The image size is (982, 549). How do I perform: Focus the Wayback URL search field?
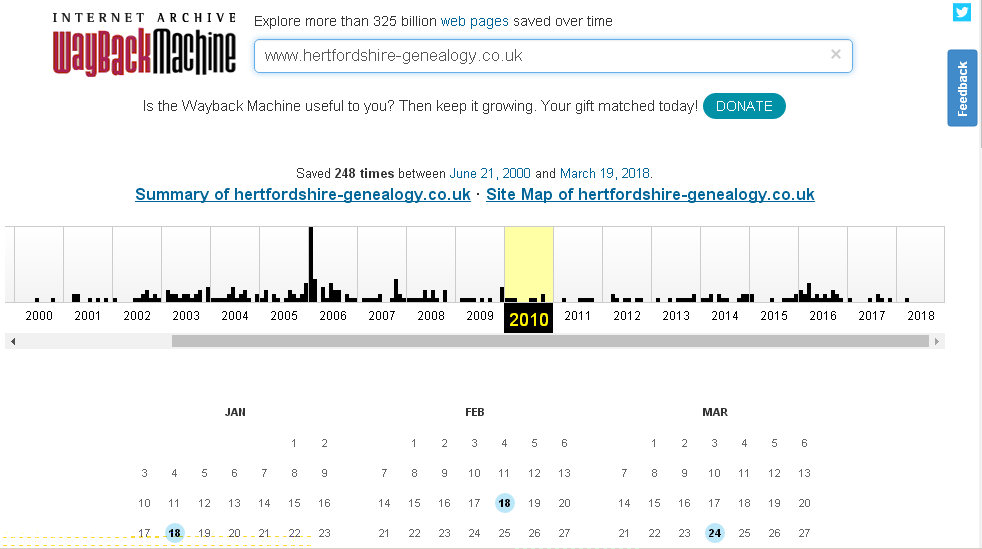point(553,56)
